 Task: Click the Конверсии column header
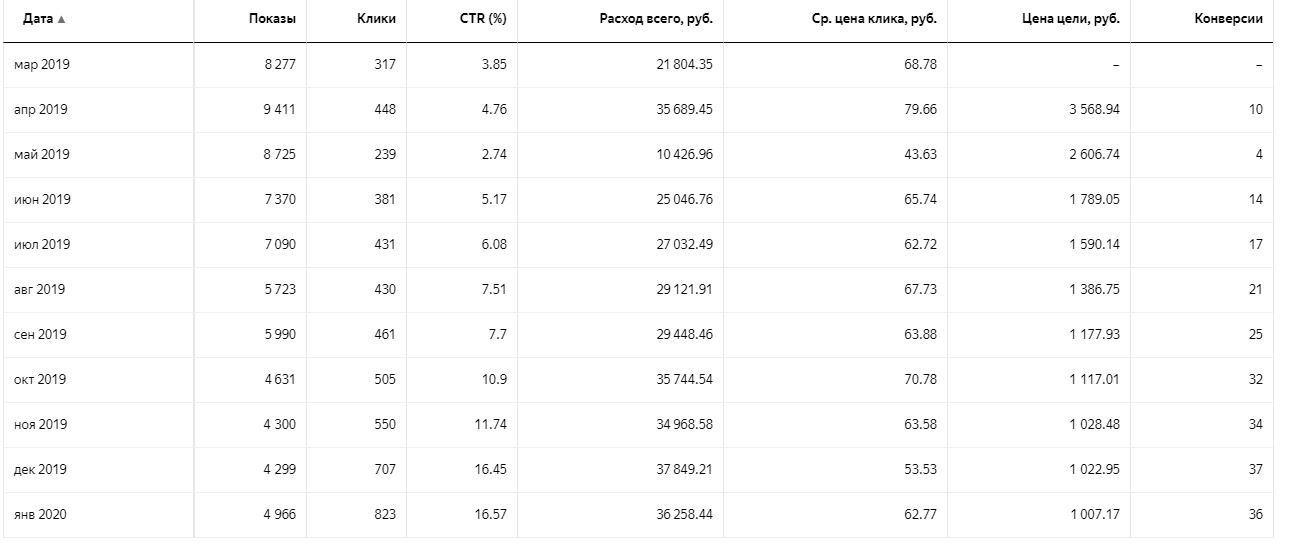1228,19
